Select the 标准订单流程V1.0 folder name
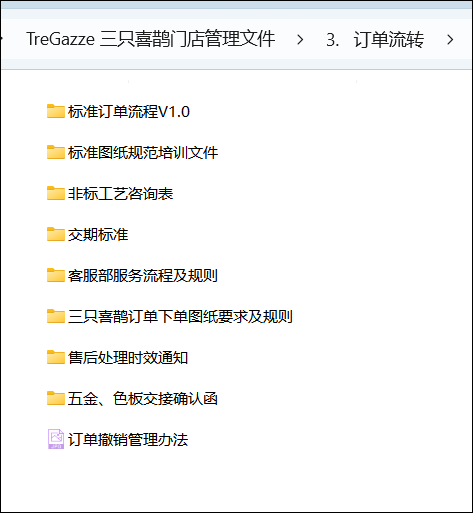473x513 pixels. (129, 111)
